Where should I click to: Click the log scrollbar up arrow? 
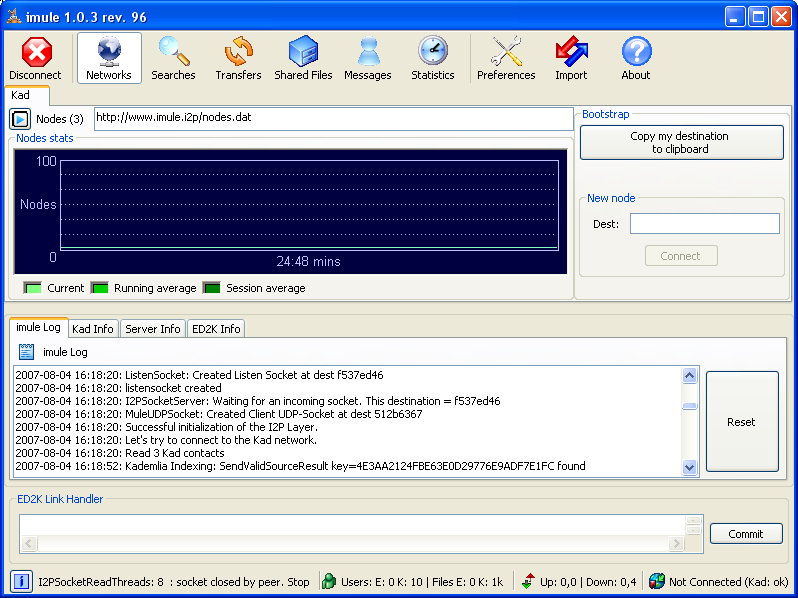click(x=690, y=376)
